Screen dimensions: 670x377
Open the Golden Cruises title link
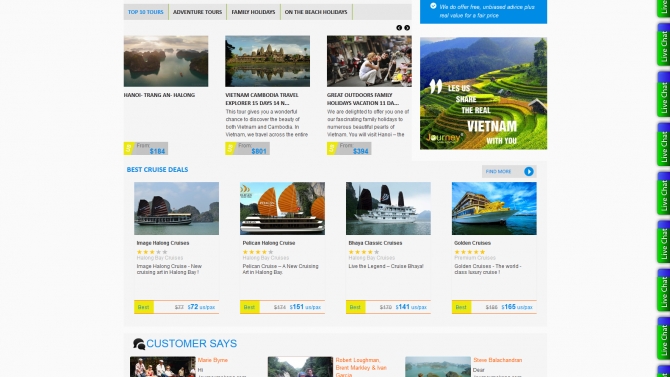pos(473,243)
